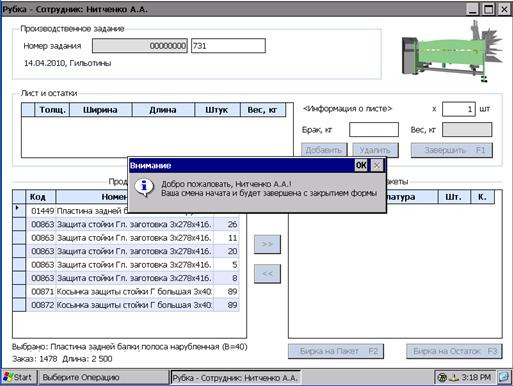Click the grey 00000000 task number field
The image size is (513, 386).
tap(140, 46)
